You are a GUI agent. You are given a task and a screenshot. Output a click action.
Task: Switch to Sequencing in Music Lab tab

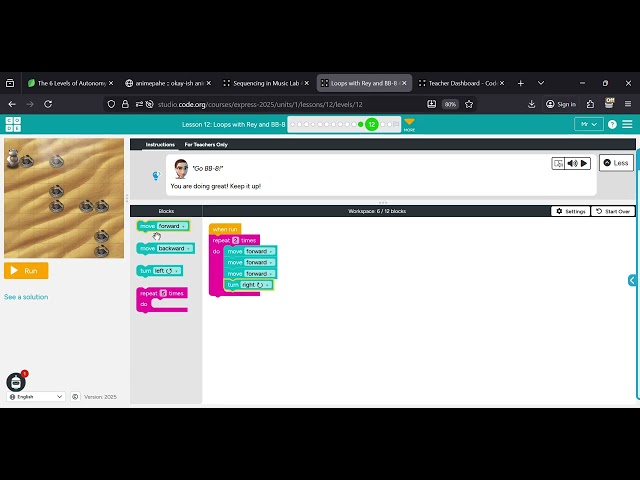click(262, 83)
